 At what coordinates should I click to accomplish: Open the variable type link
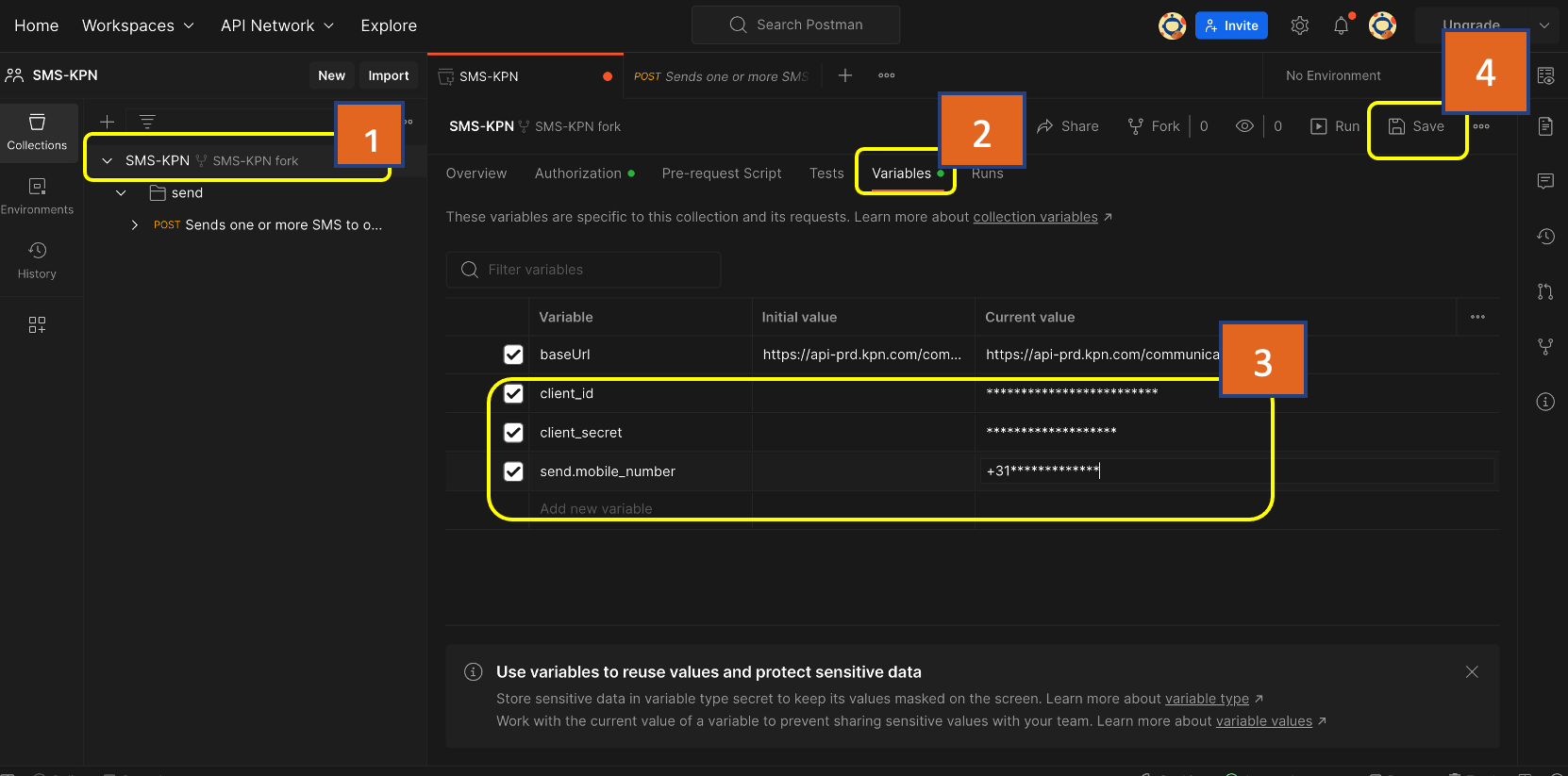[x=1207, y=699]
